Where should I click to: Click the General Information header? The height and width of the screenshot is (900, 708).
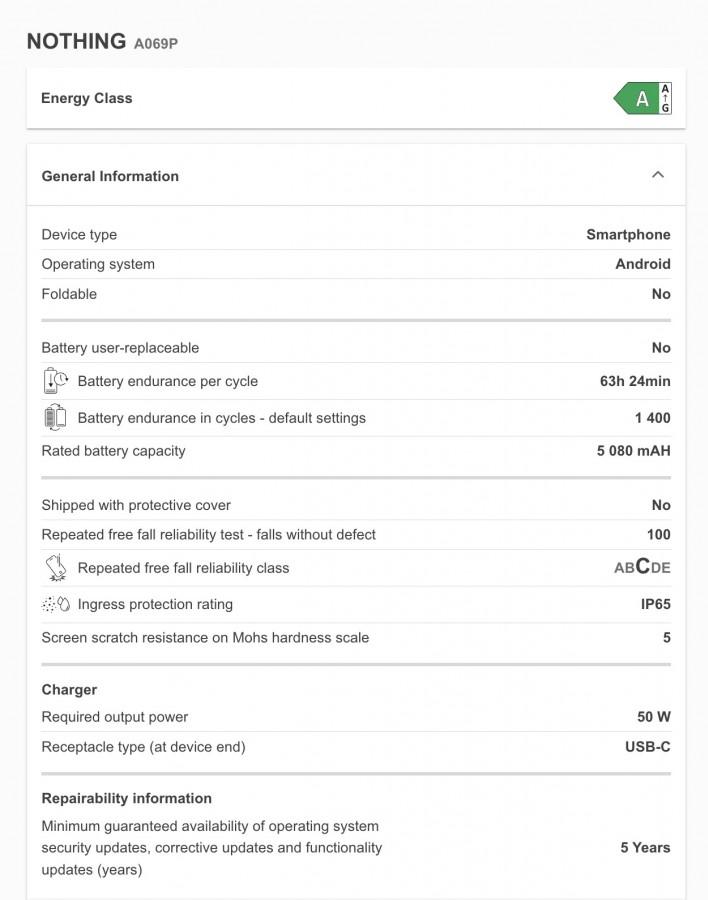(110, 176)
